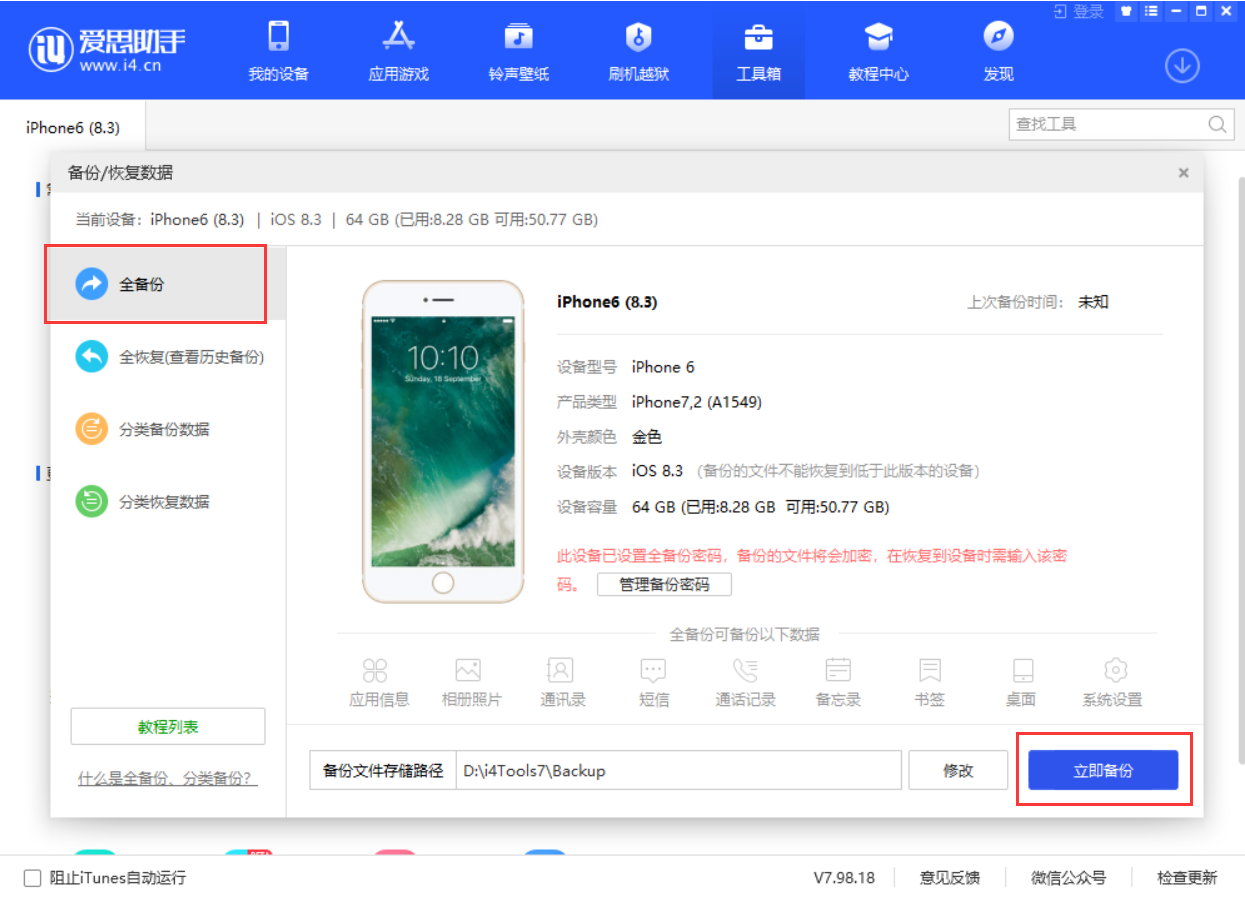The image size is (1245, 899).
Task: Click inside the 查找工具 search field
Action: pyautogui.click(x=1110, y=123)
